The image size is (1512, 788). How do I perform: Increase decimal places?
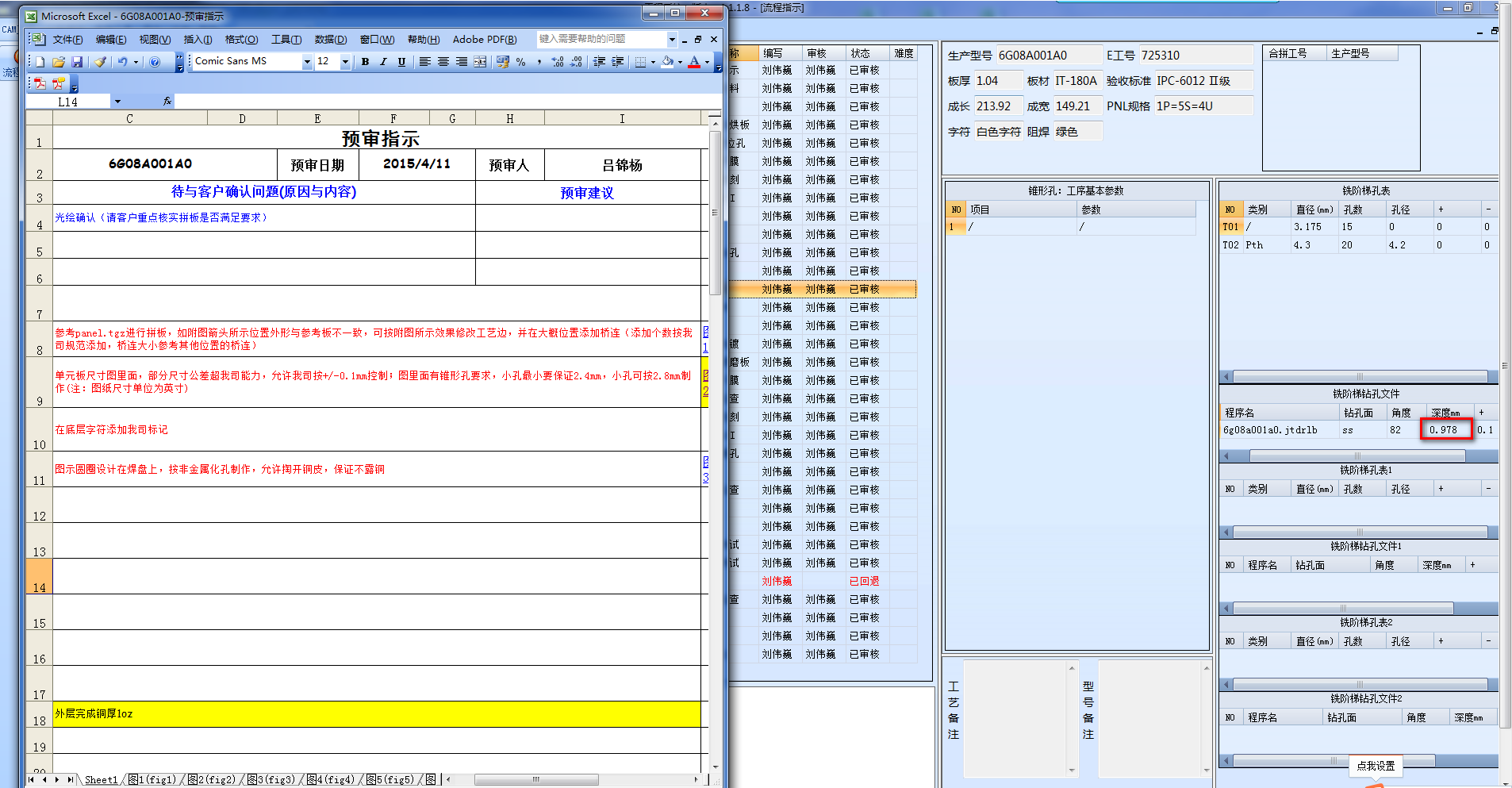(558, 62)
